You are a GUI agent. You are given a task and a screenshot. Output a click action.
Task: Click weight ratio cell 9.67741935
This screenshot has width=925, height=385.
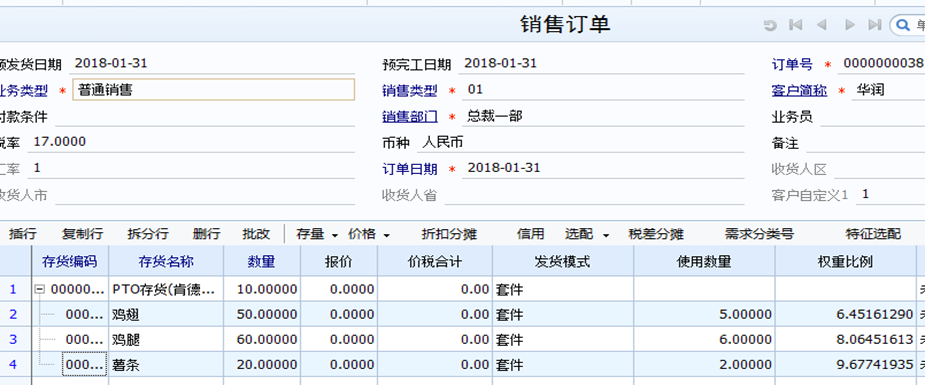[x=845, y=365]
